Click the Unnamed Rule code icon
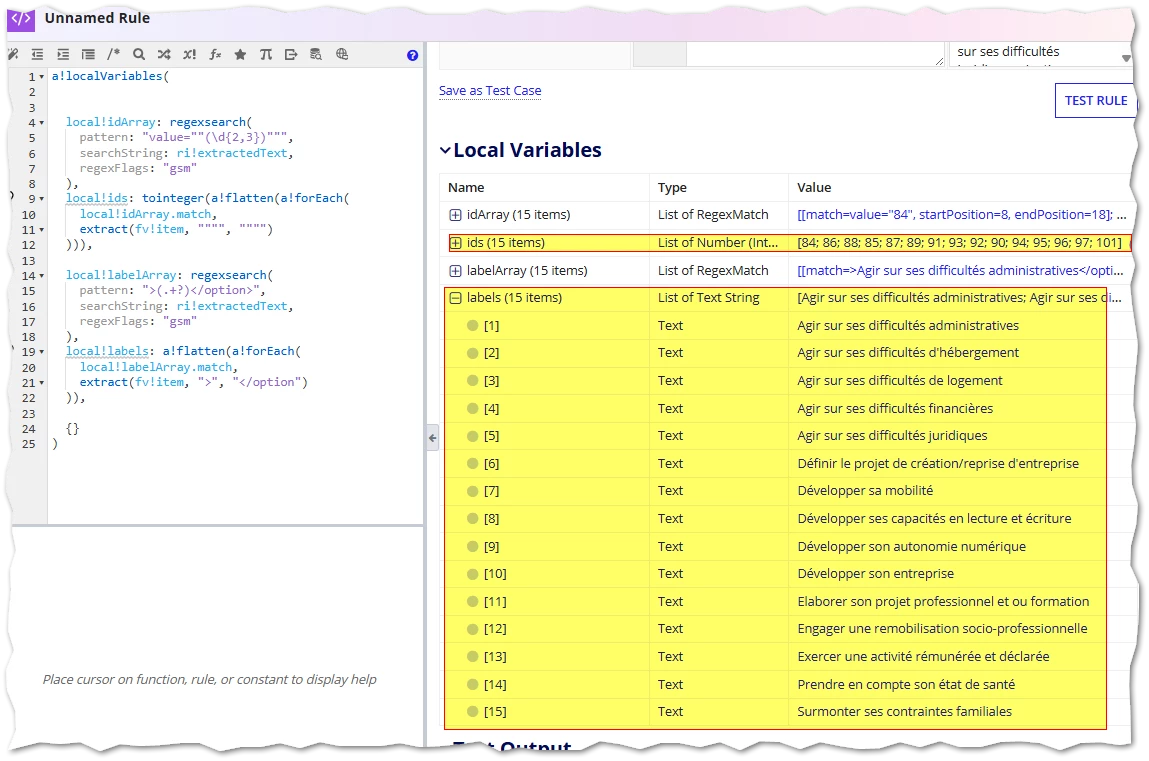 [21, 18]
